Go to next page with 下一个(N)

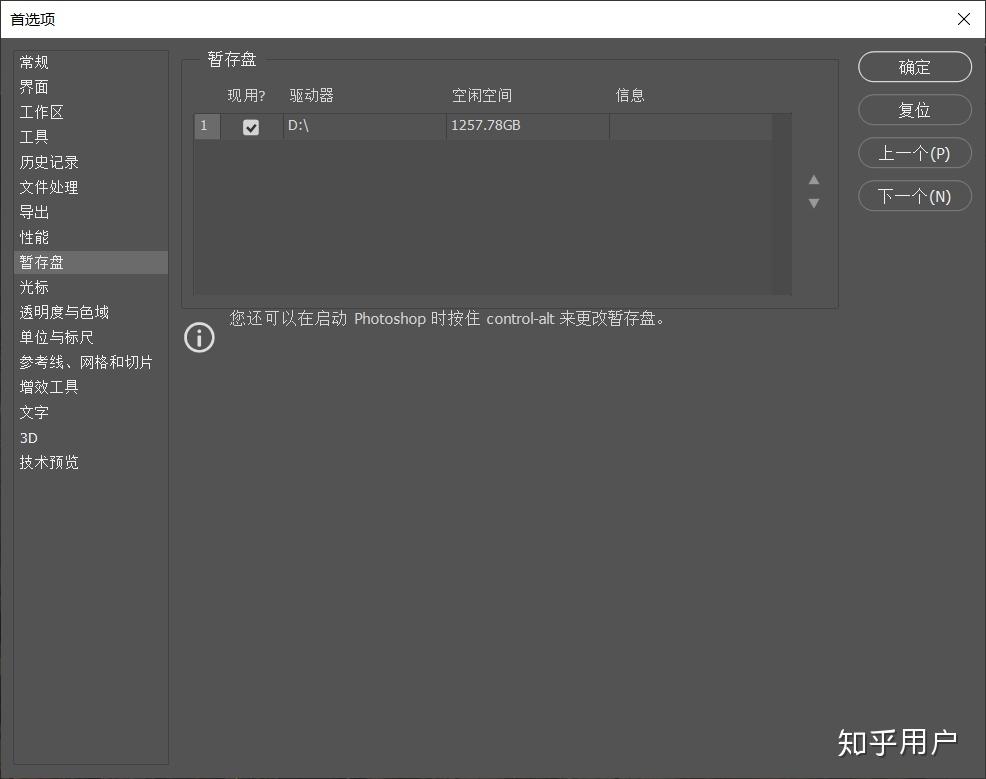tap(913, 195)
